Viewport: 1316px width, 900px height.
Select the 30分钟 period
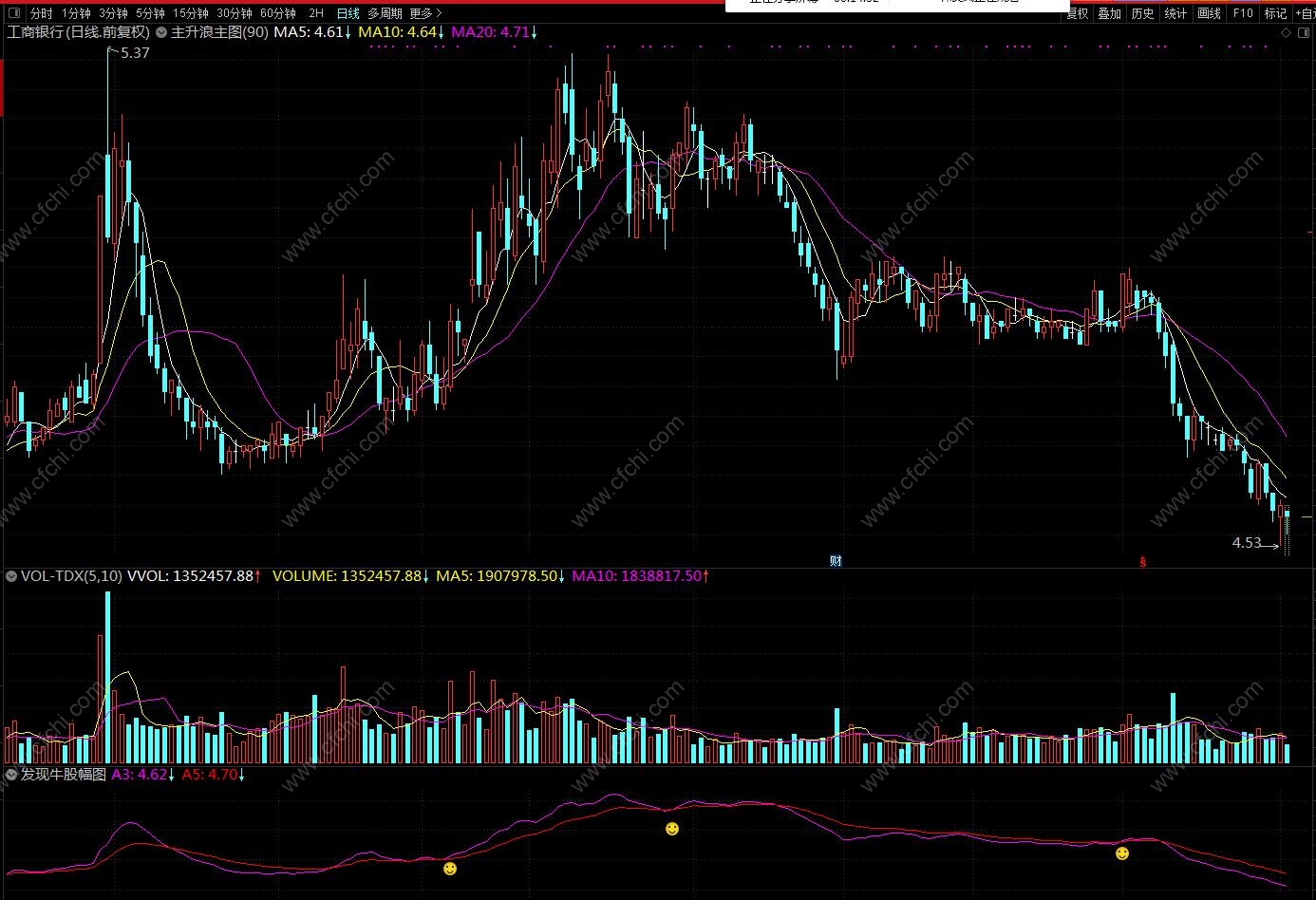click(234, 13)
